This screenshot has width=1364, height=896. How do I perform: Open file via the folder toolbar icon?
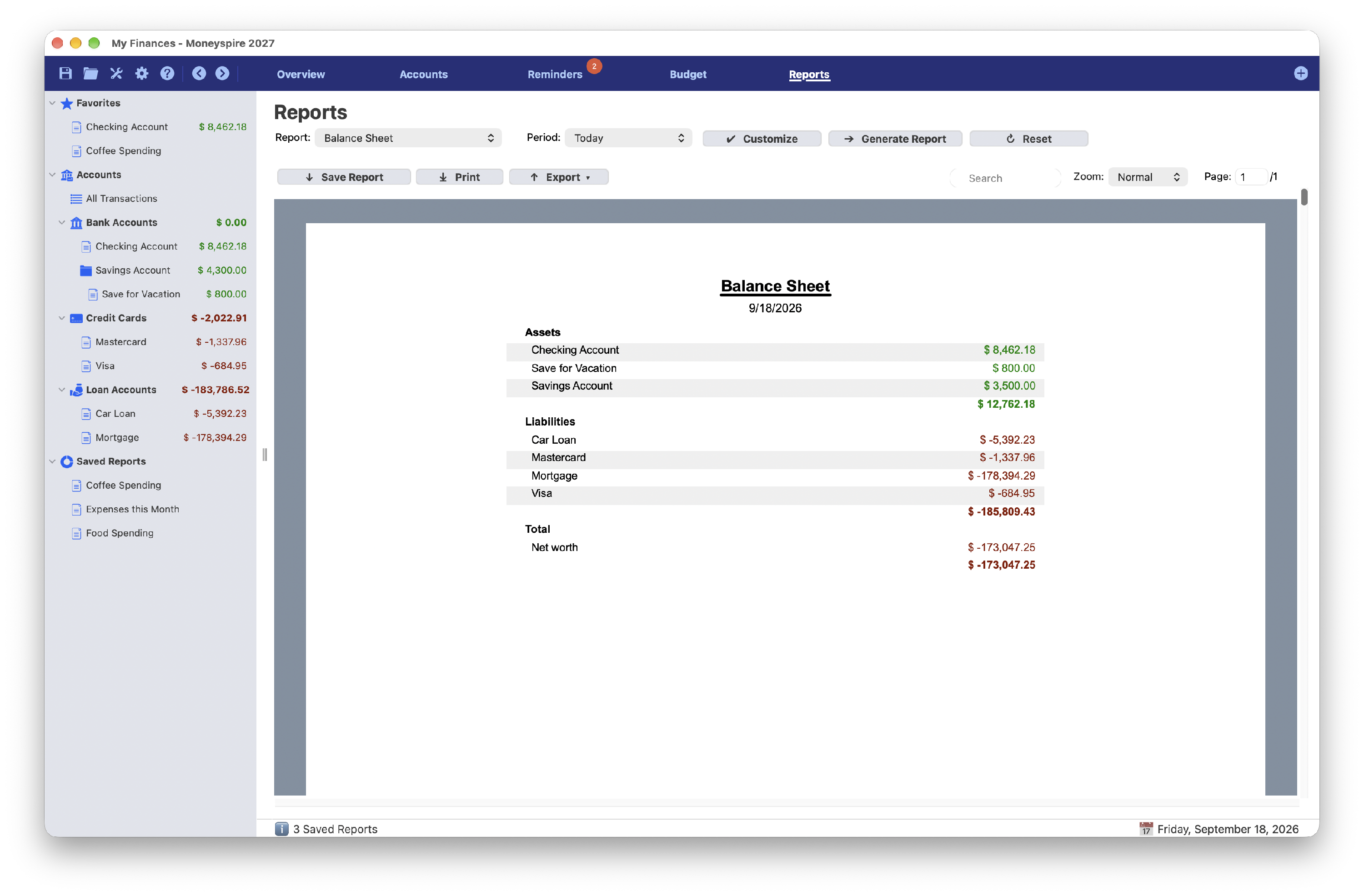point(90,73)
